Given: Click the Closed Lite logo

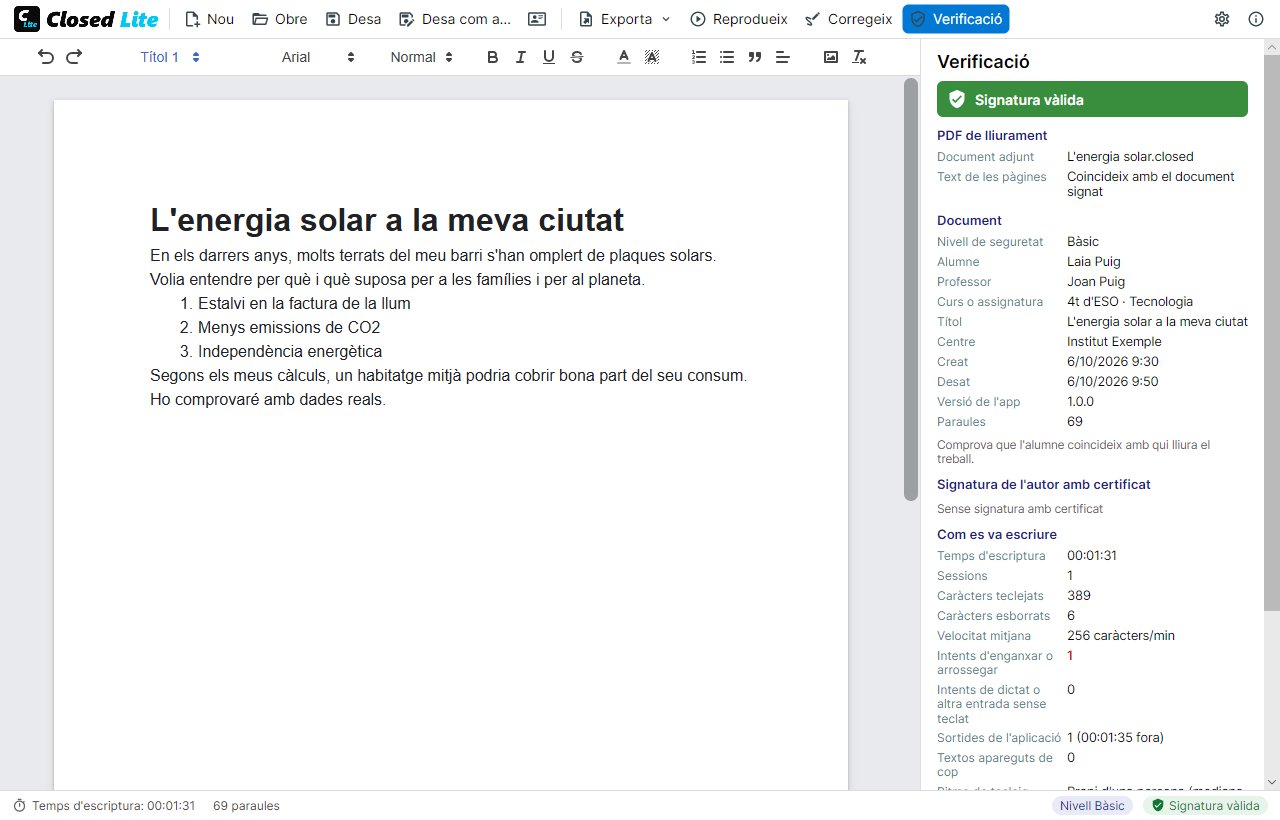Looking at the screenshot, I should [x=86, y=19].
